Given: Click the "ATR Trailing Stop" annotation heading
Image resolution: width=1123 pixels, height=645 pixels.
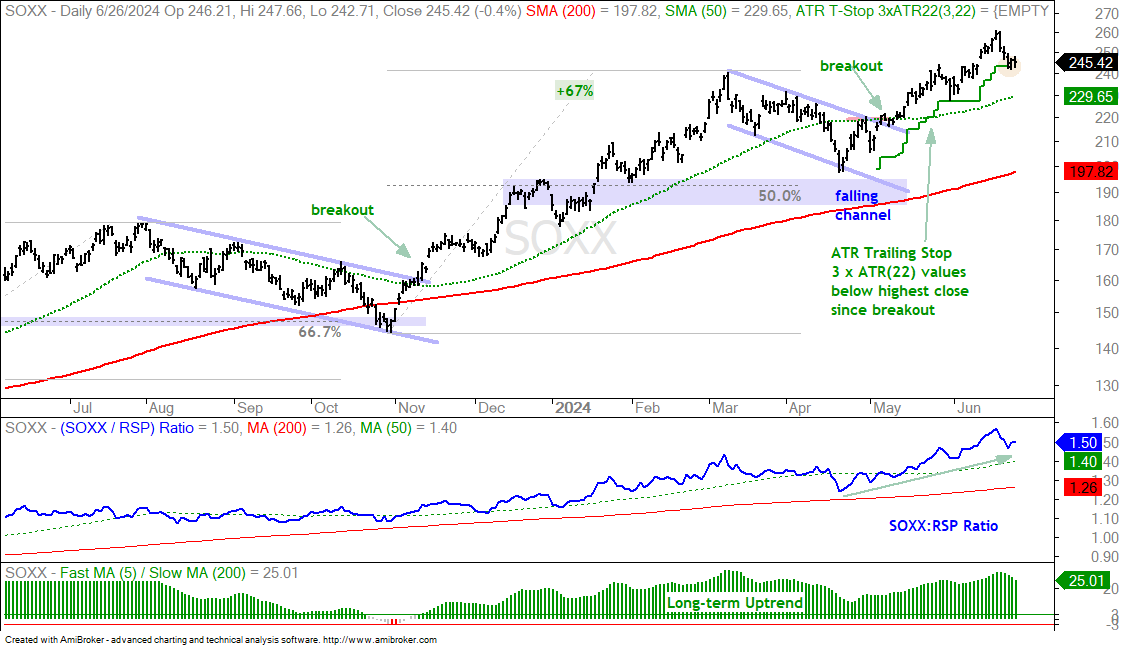Looking at the screenshot, I should click(x=891, y=253).
